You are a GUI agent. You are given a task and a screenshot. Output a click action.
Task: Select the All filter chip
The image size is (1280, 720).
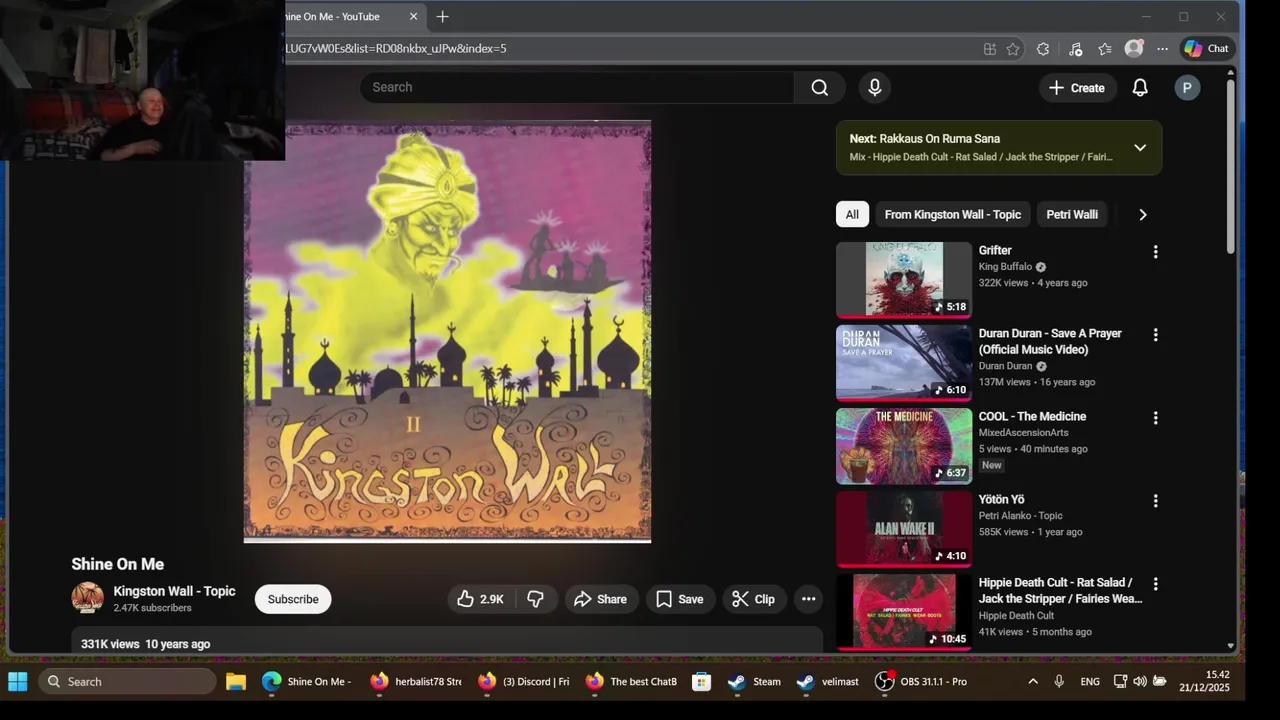click(852, 215)
